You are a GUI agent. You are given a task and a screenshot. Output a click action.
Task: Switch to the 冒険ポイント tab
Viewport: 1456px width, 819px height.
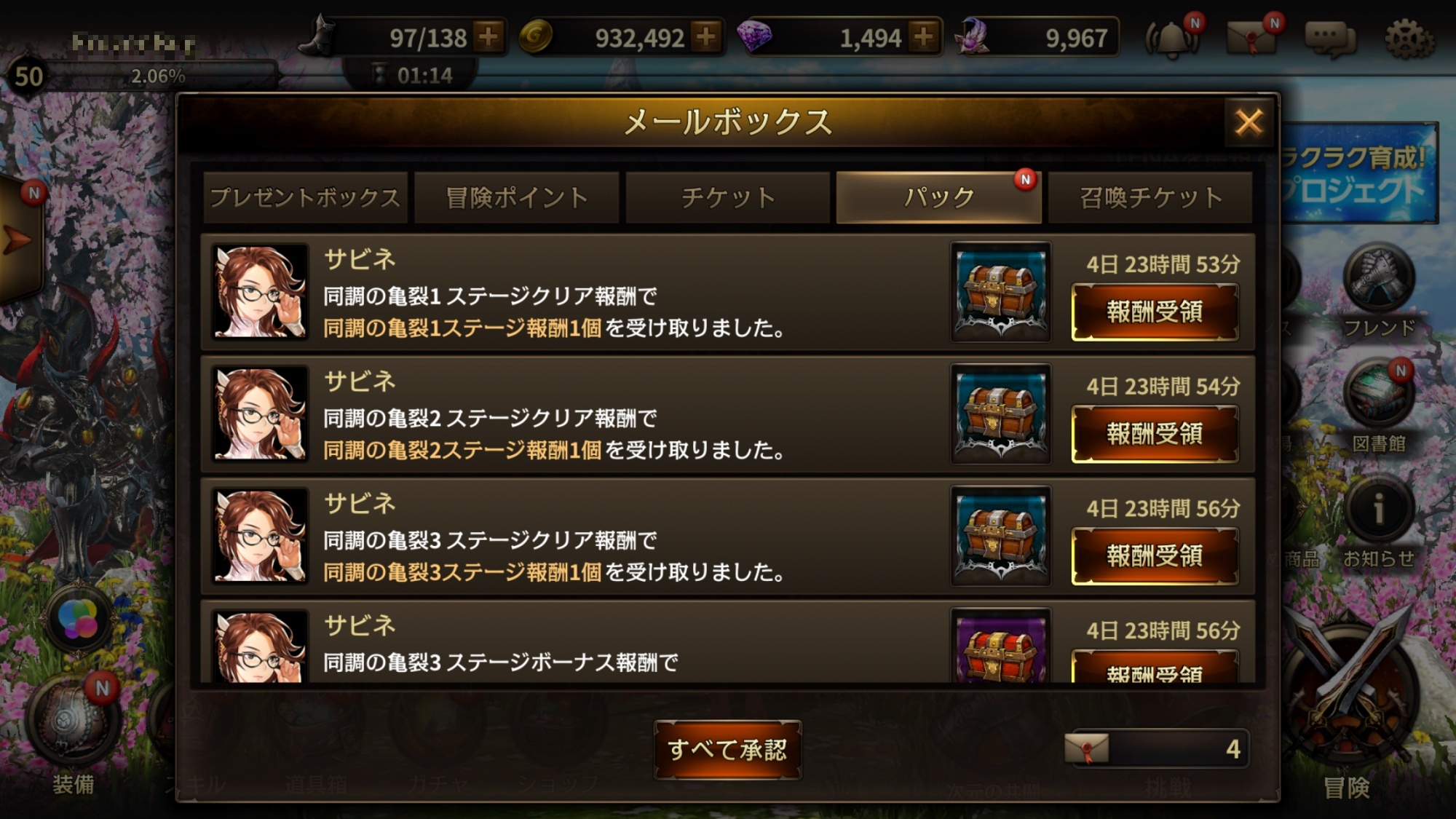click(x=516, y=197)
